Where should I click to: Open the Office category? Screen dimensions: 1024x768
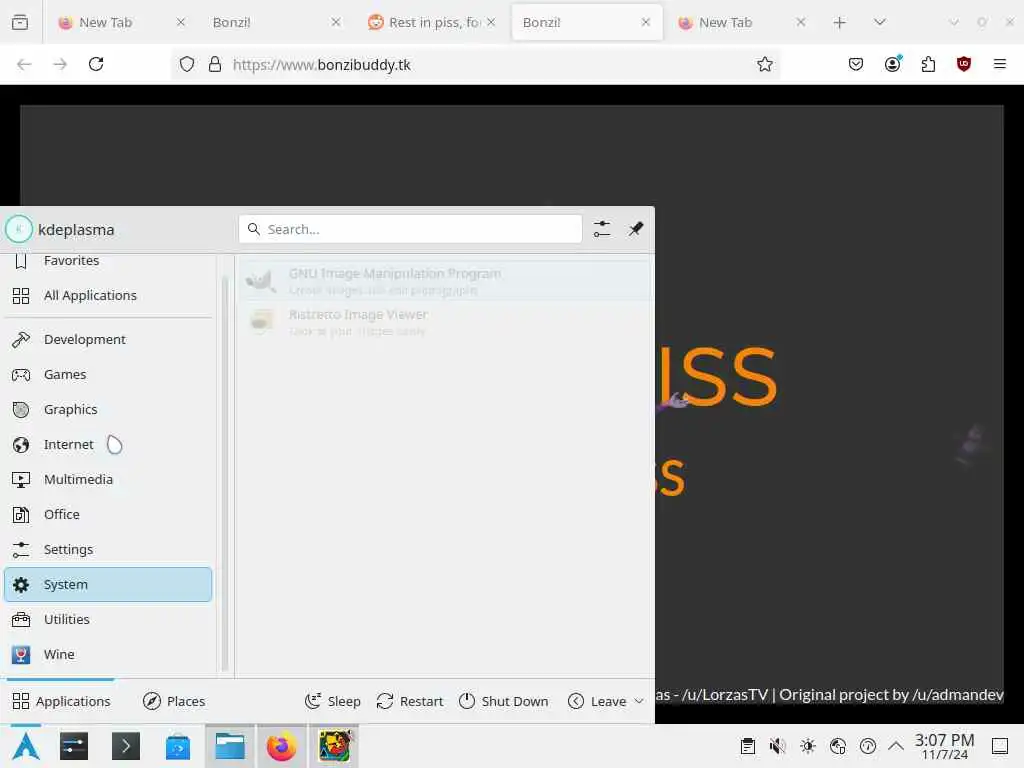108,514
